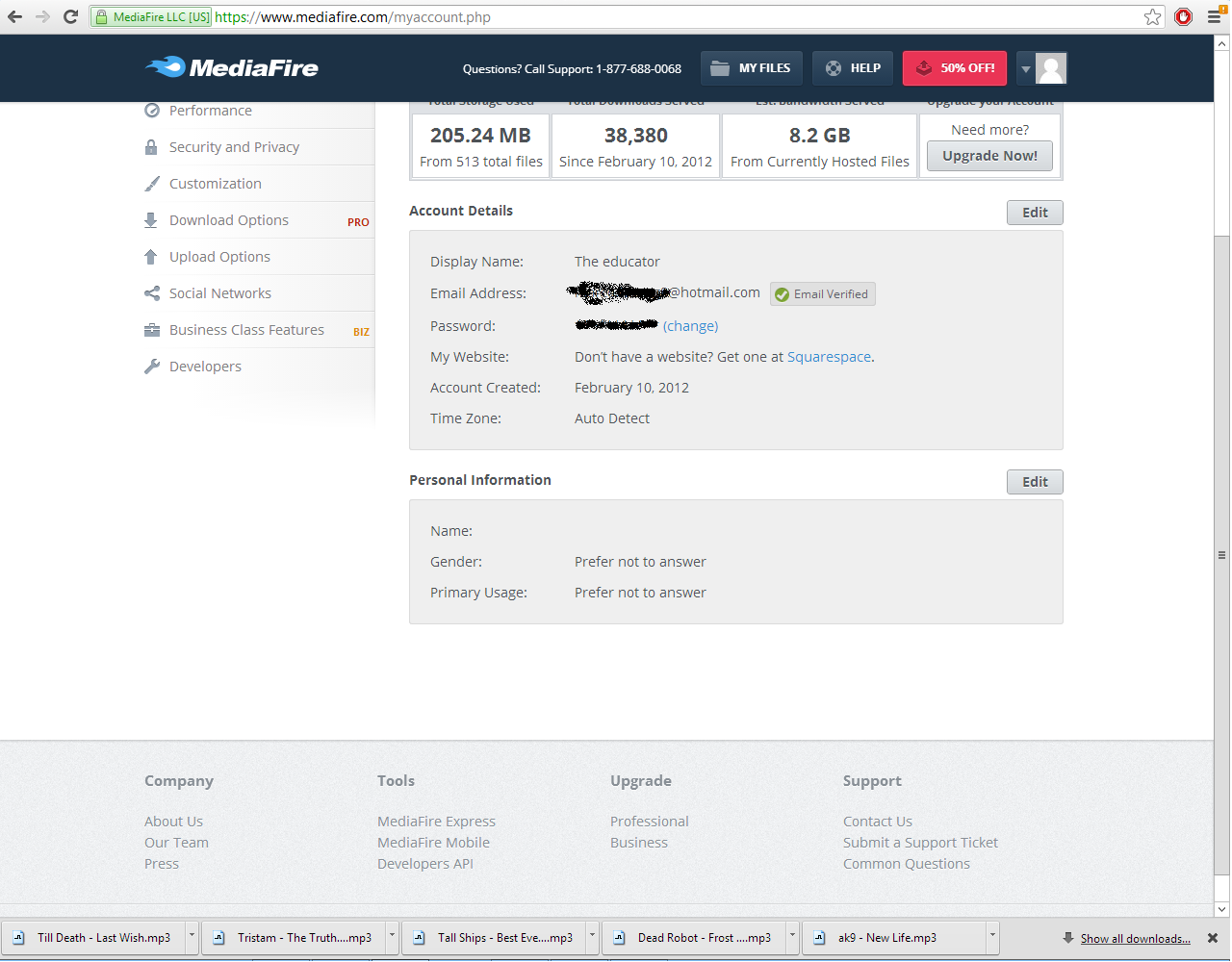The height and width of the screenshot is (962, 1232).
Task: Open Developers API footer link
Action: pos(425,864)
